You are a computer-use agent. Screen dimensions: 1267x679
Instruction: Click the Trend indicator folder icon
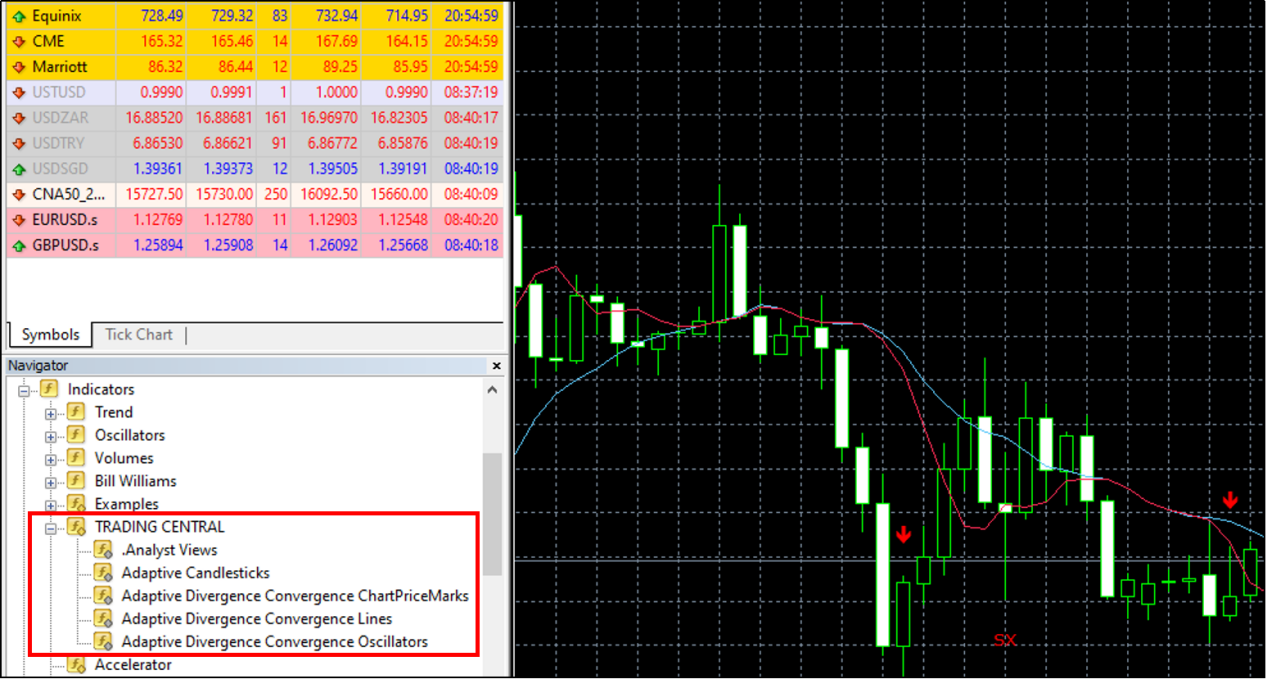pyautogui.click(x=76, y=412)
